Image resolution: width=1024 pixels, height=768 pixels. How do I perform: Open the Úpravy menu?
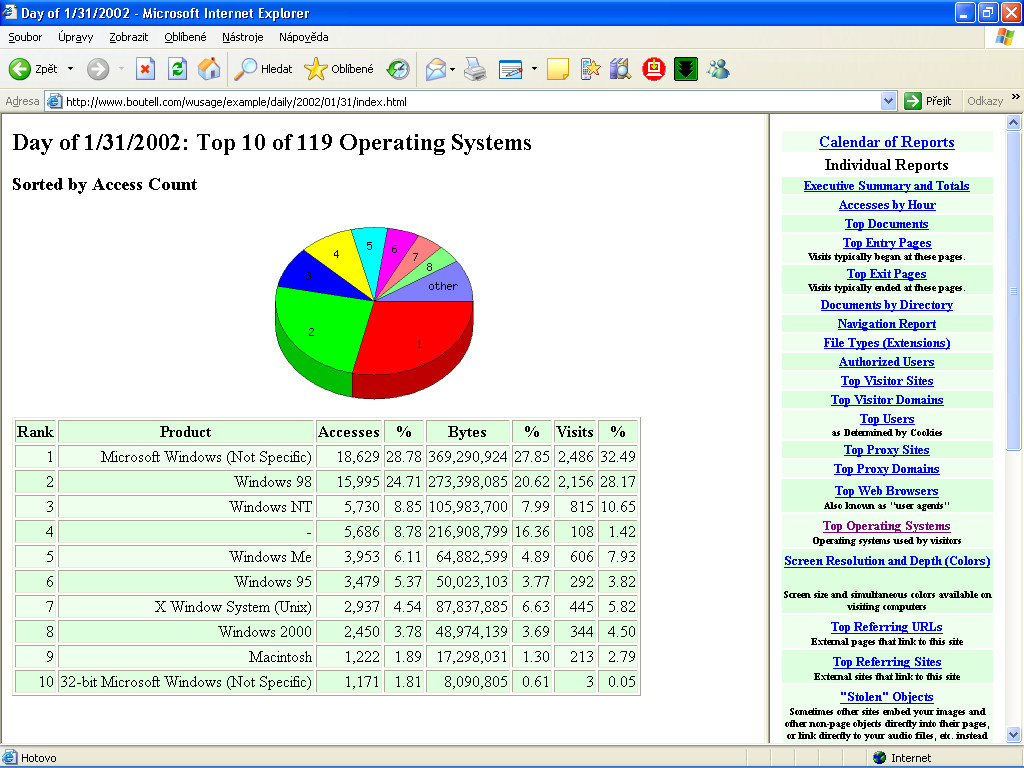tap(76, 37)
